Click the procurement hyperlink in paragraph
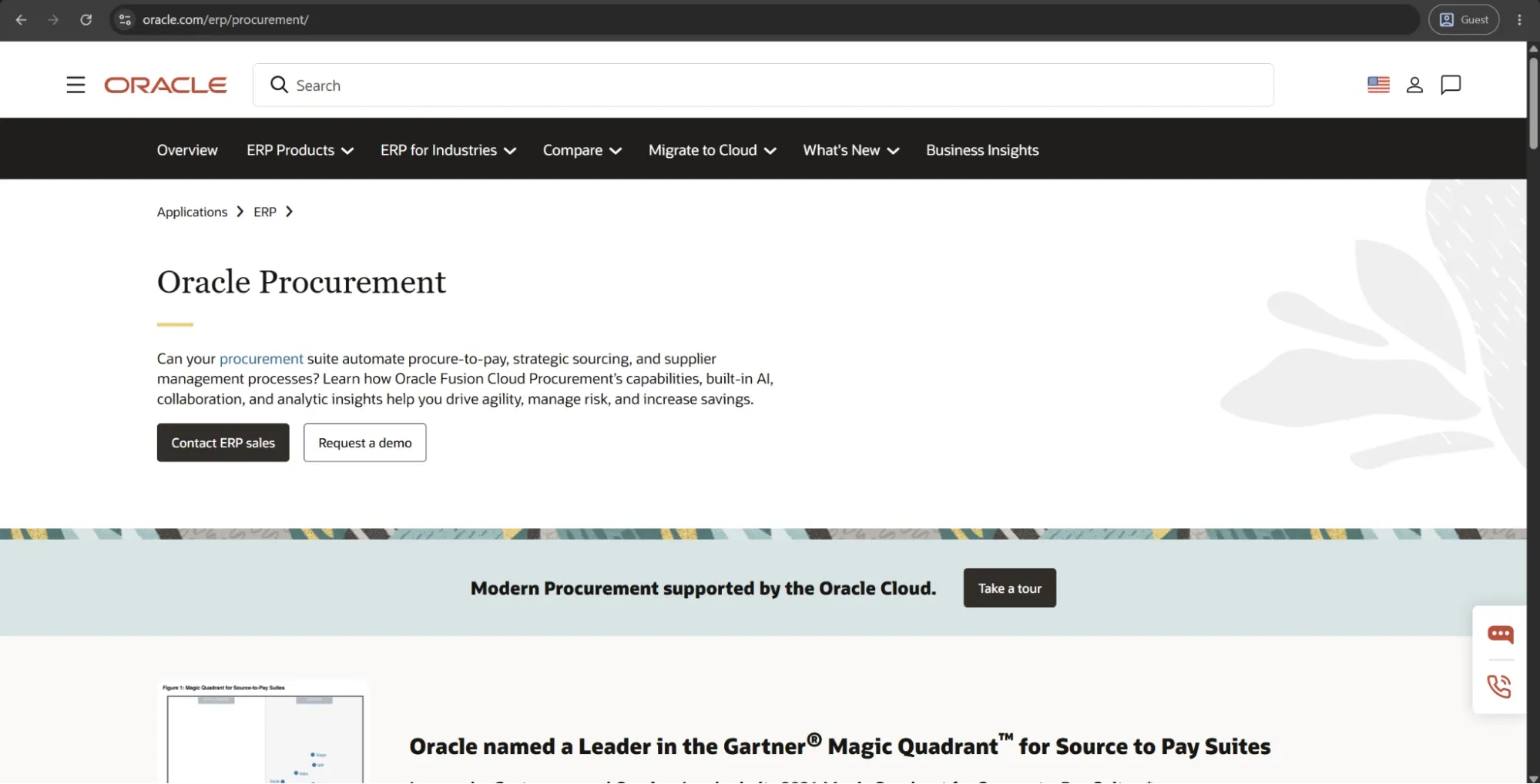 click(261, 359)
